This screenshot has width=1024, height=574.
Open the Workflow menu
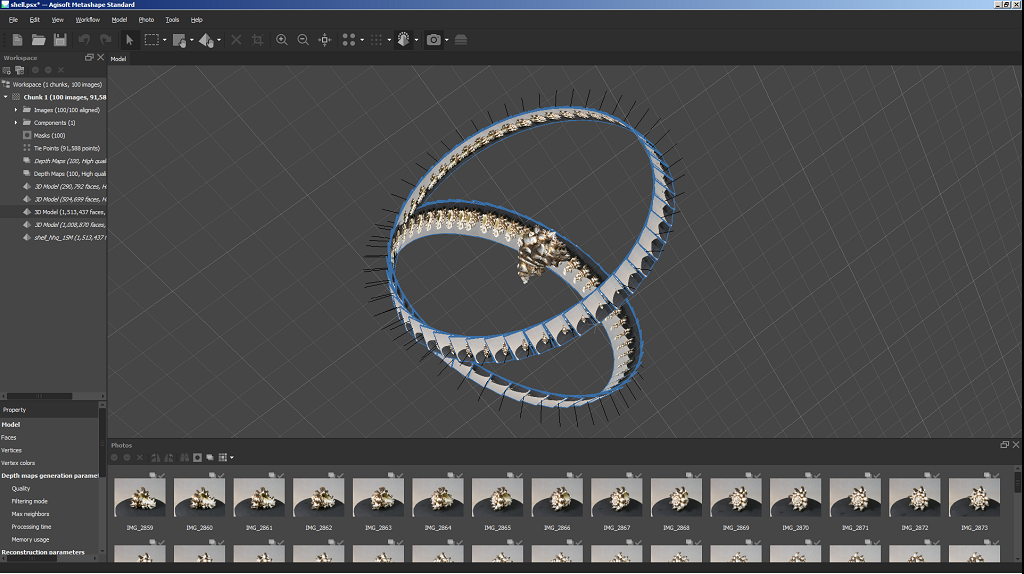(88, 19)
